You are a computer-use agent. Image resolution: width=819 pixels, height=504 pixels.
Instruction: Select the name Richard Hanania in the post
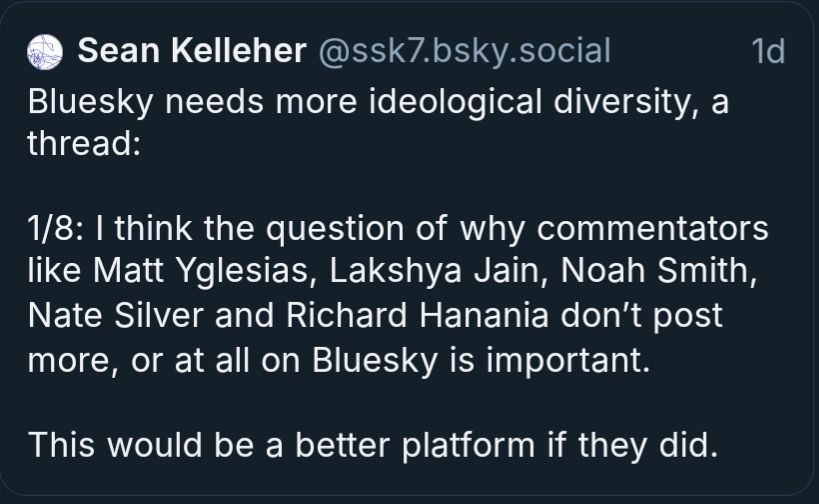coord(417,315)
